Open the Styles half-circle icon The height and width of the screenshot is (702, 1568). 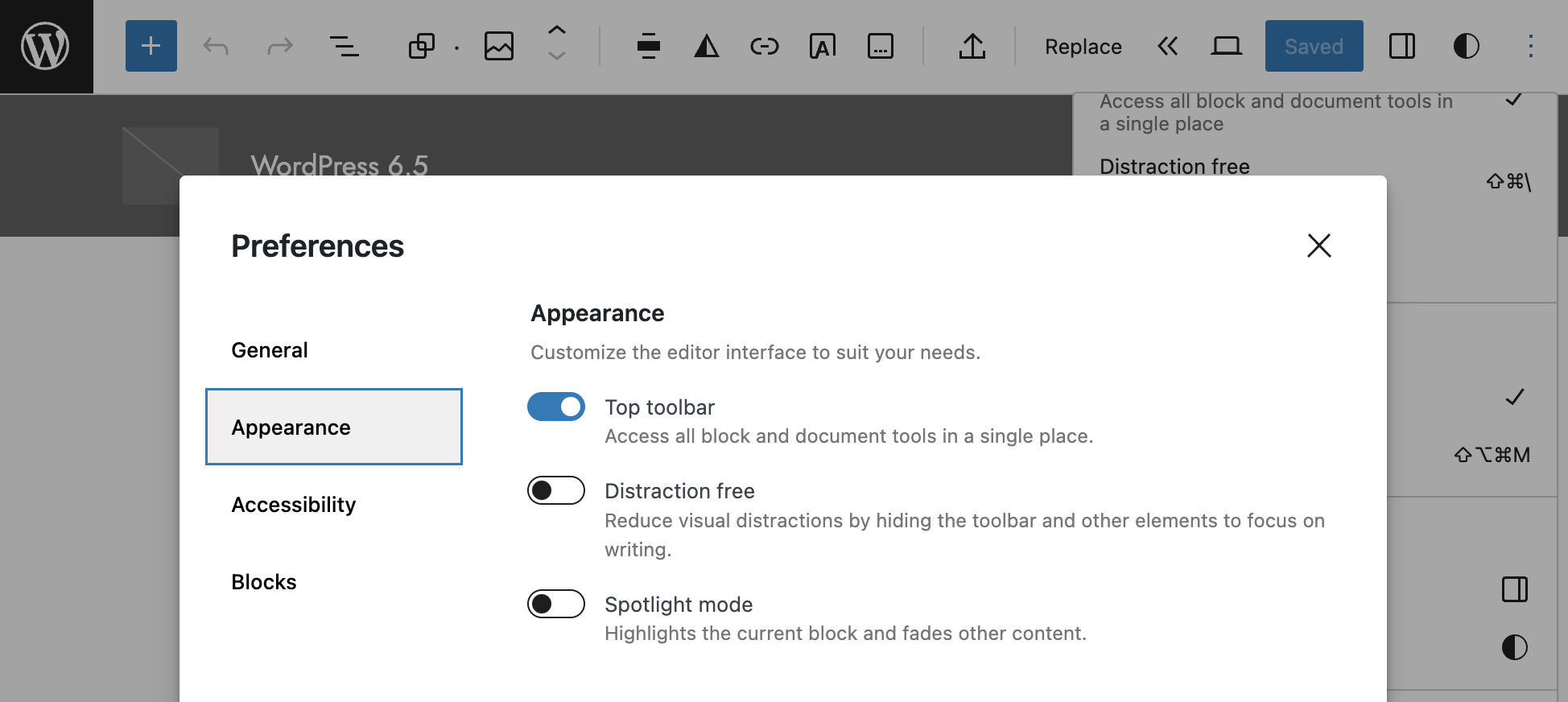[1466, 47]
